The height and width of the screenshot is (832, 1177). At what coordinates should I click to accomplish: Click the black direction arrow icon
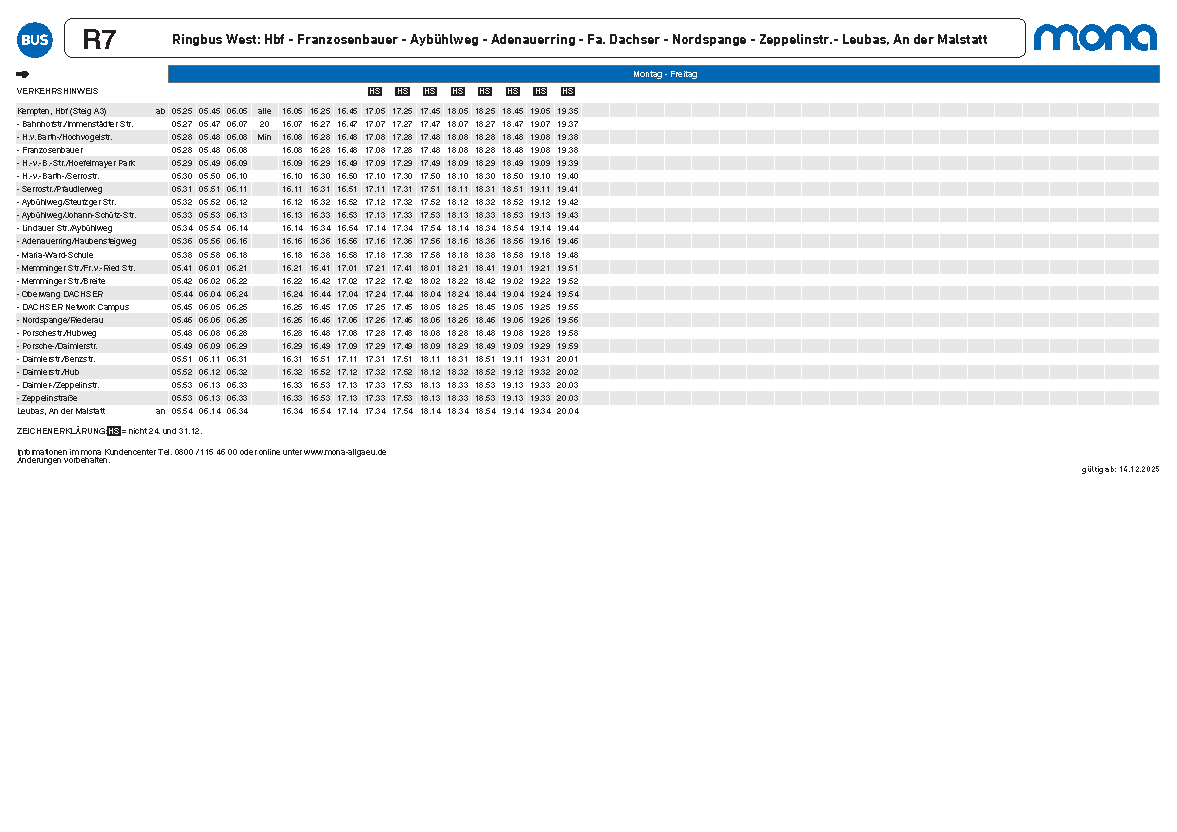click(x=23, y=74)
